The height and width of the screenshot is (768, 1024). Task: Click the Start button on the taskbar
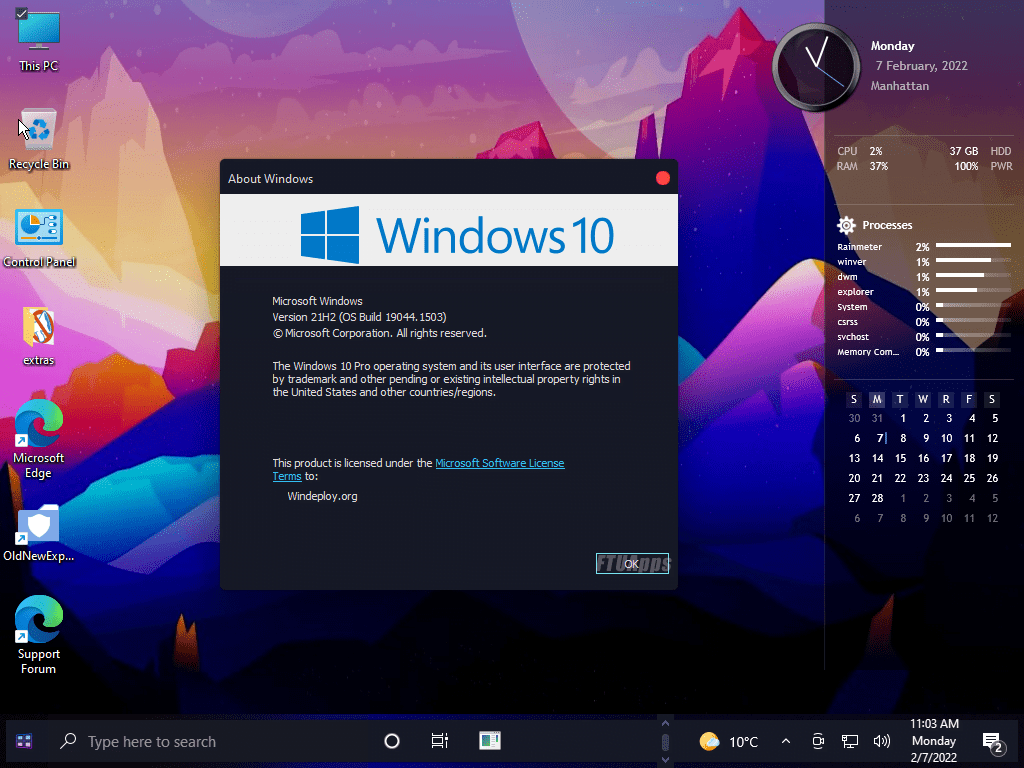coord(24,741)
